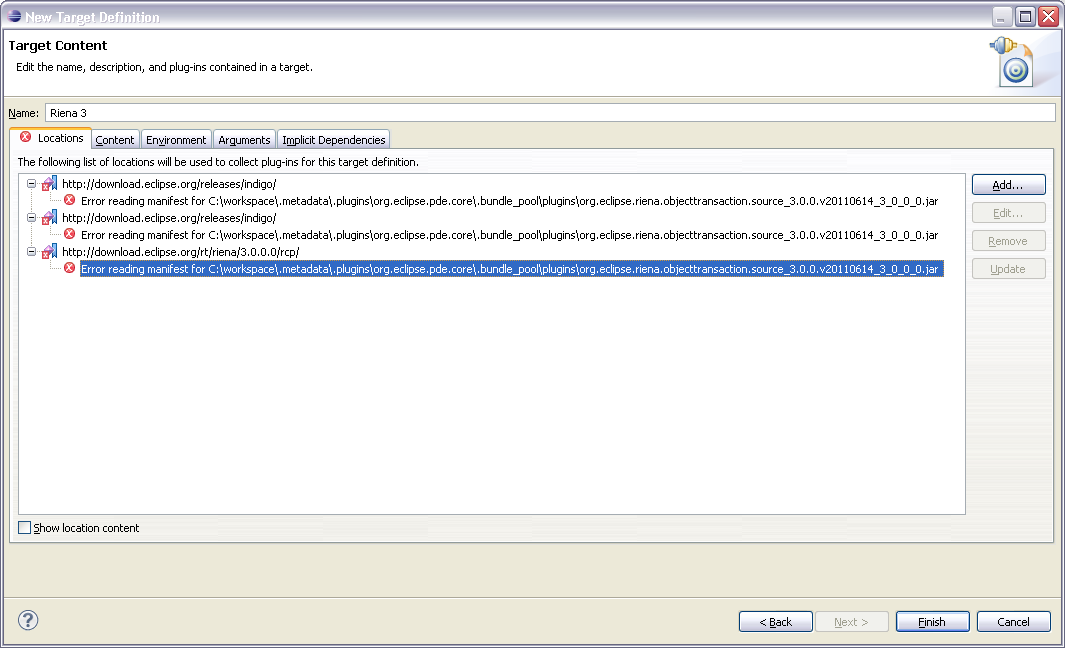Click the error icon under the second indigo location
The height and width of the screenshot is (648, 1065).
point(69,234)
